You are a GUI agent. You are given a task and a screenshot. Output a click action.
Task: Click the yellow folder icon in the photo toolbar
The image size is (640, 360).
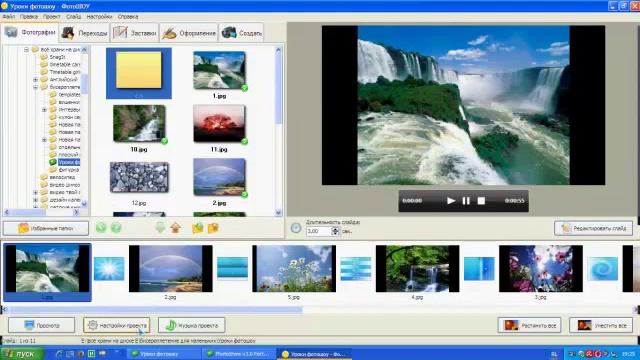click(213, 228)
